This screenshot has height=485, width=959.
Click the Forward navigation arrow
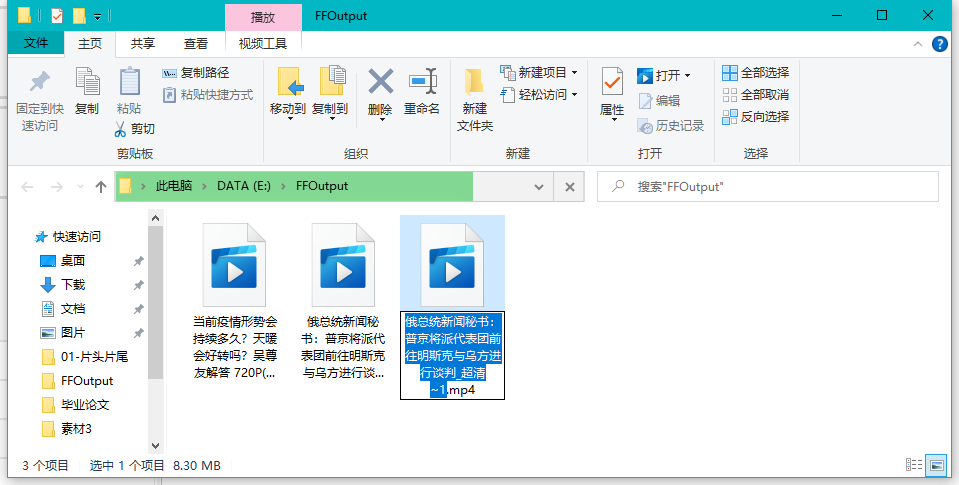[56, 187]
